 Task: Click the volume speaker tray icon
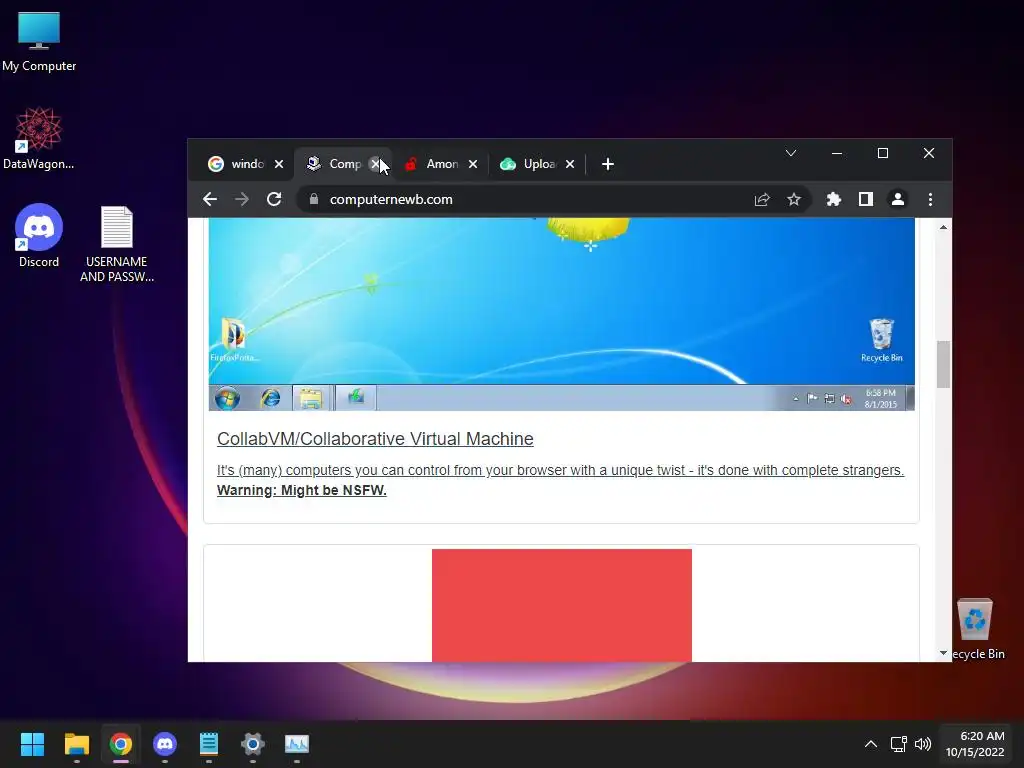coord(923,744)
